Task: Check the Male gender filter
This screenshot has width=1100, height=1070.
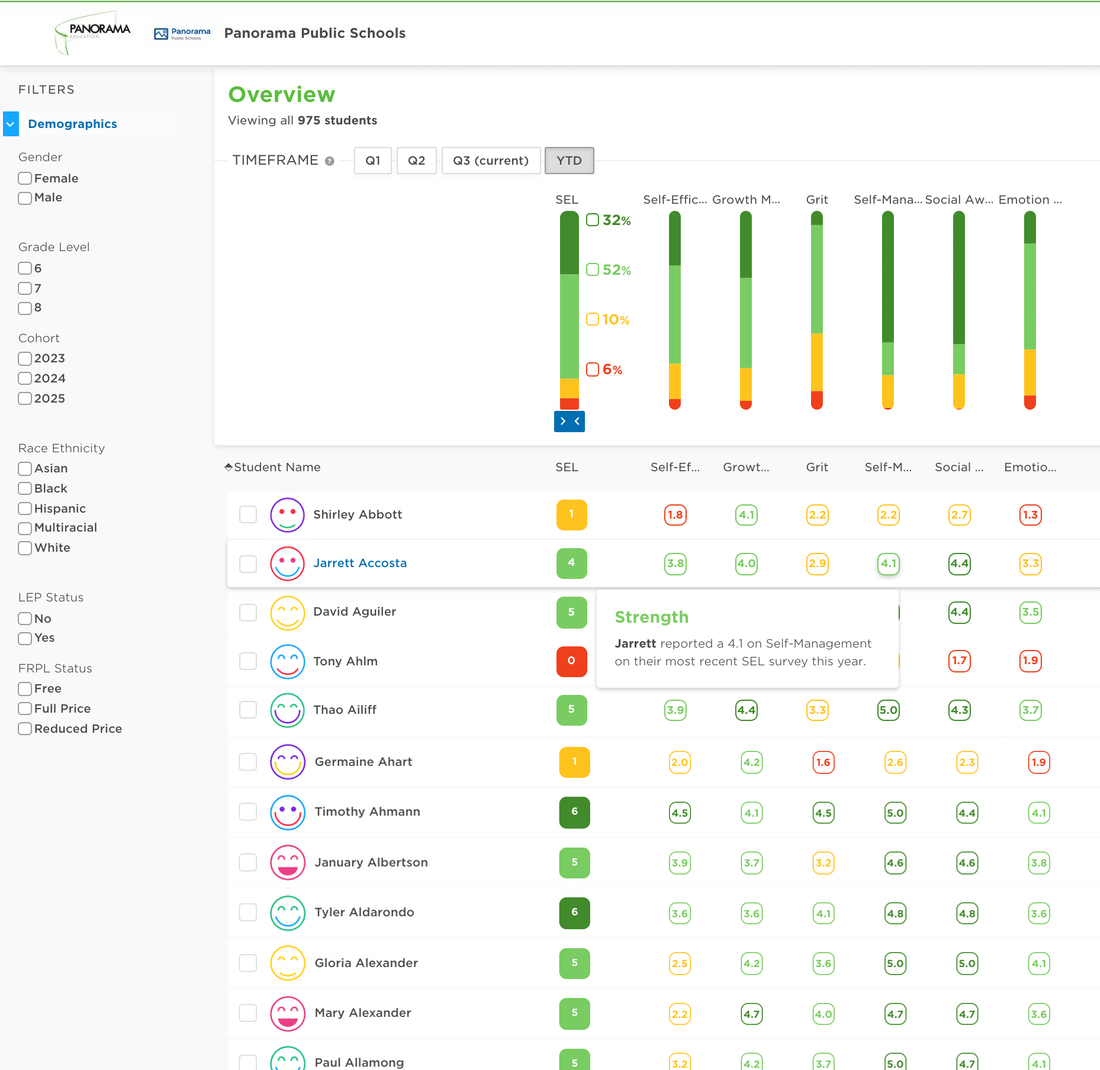Action: click(x=25, y=198)
